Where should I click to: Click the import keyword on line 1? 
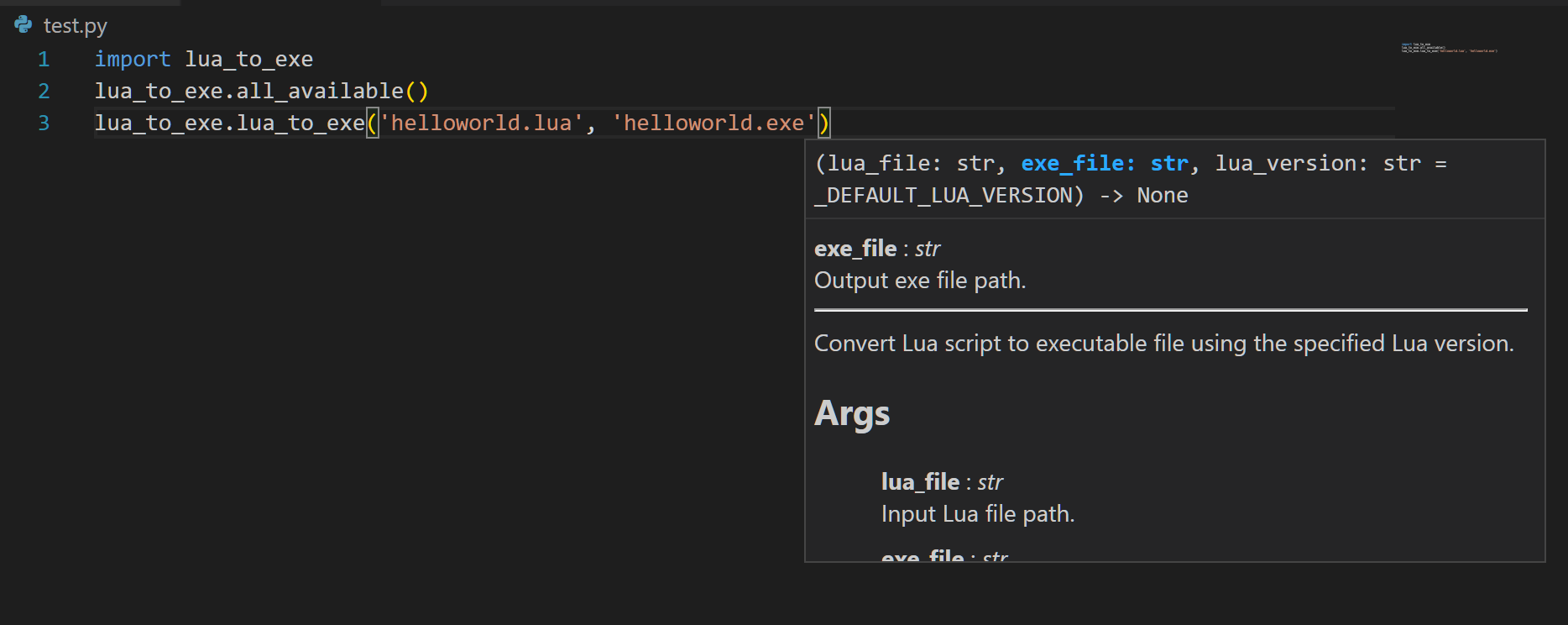pos(132,60)
